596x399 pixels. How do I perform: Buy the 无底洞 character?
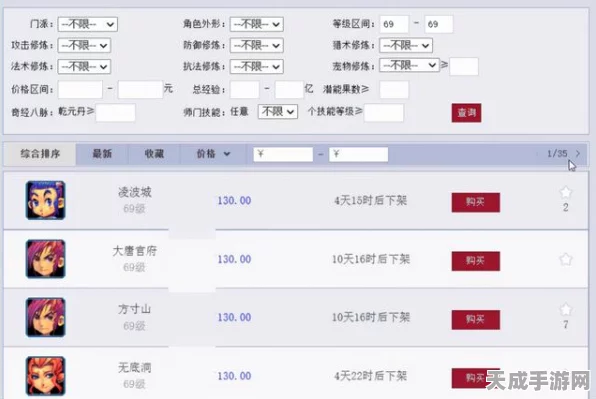476,378
